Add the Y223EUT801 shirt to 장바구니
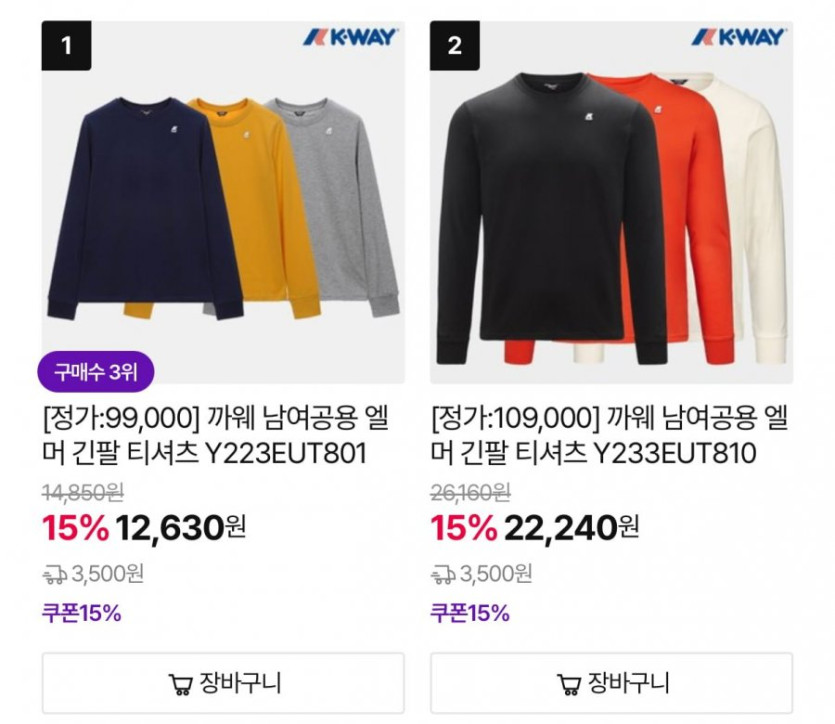 tap(223, 683)
